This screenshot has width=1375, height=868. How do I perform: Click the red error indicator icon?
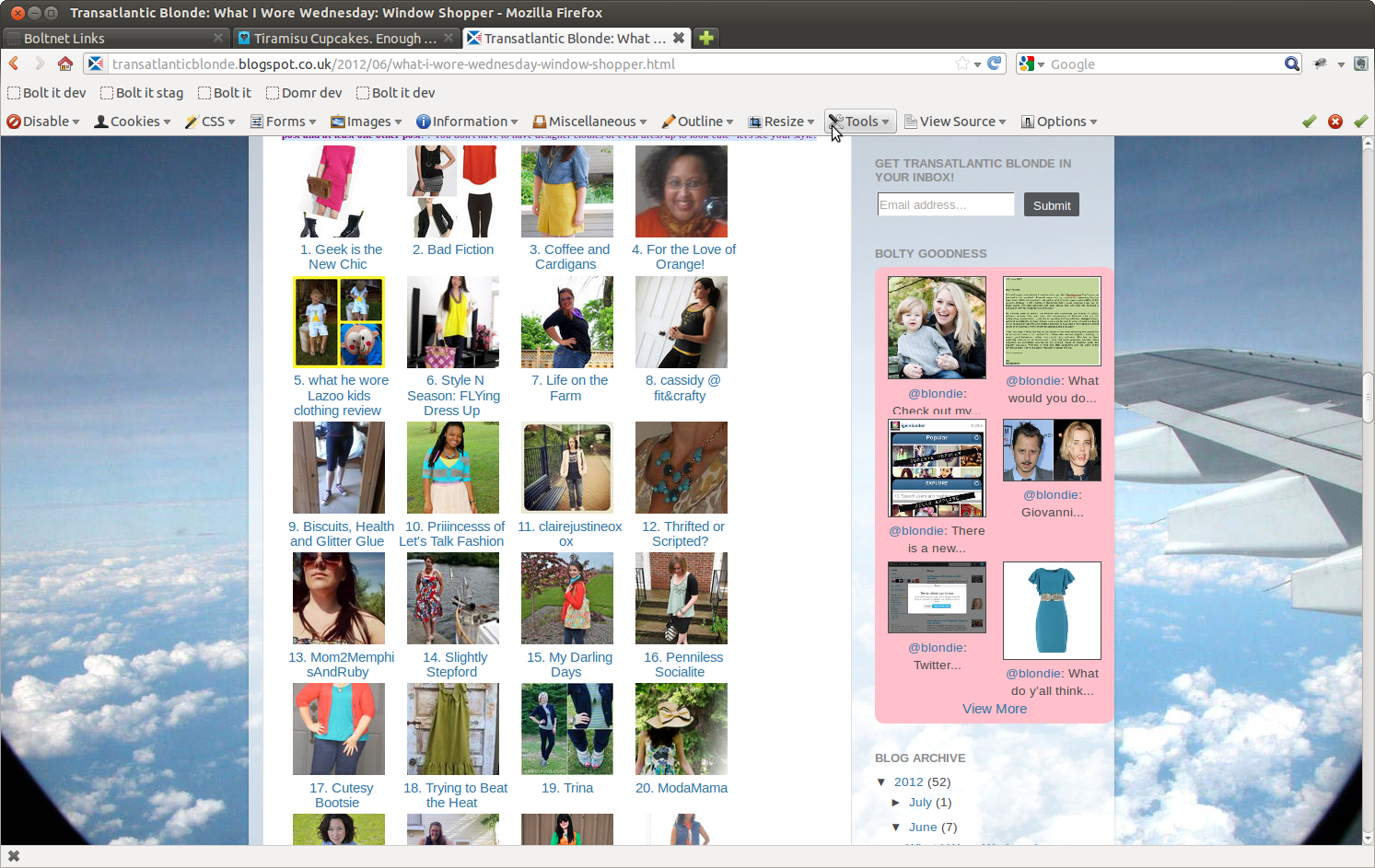1334,122
